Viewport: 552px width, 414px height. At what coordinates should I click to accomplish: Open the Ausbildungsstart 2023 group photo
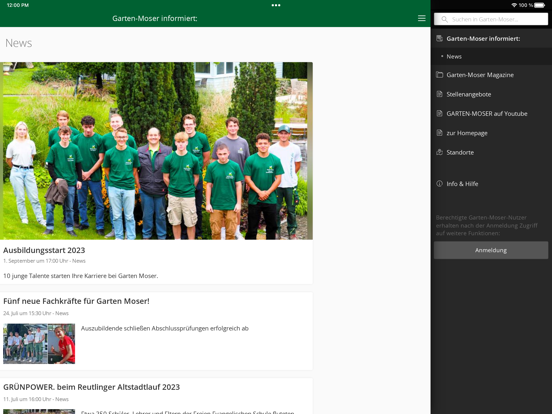(156, 151)
